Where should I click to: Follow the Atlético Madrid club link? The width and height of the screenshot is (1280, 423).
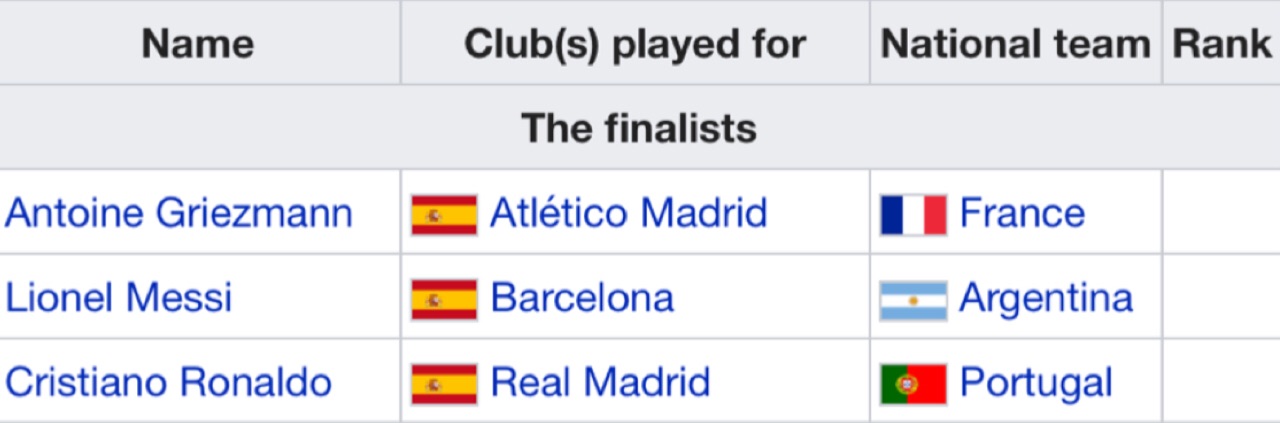tap(629, 213)
